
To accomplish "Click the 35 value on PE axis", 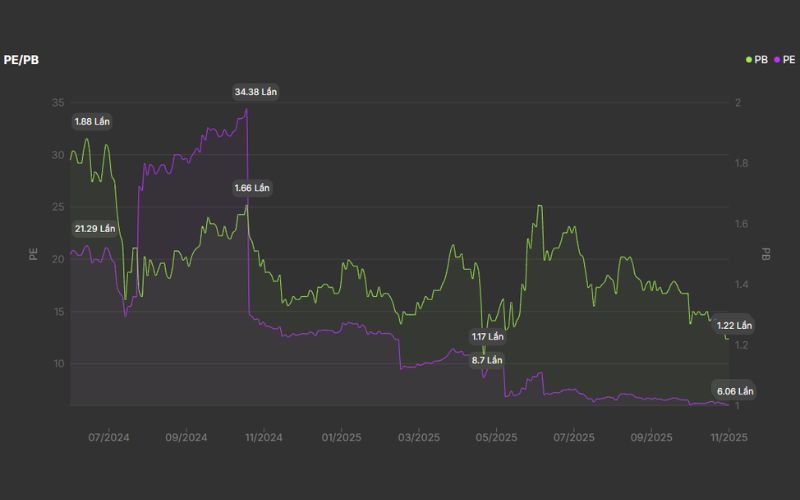I will [x=58, y=103].
